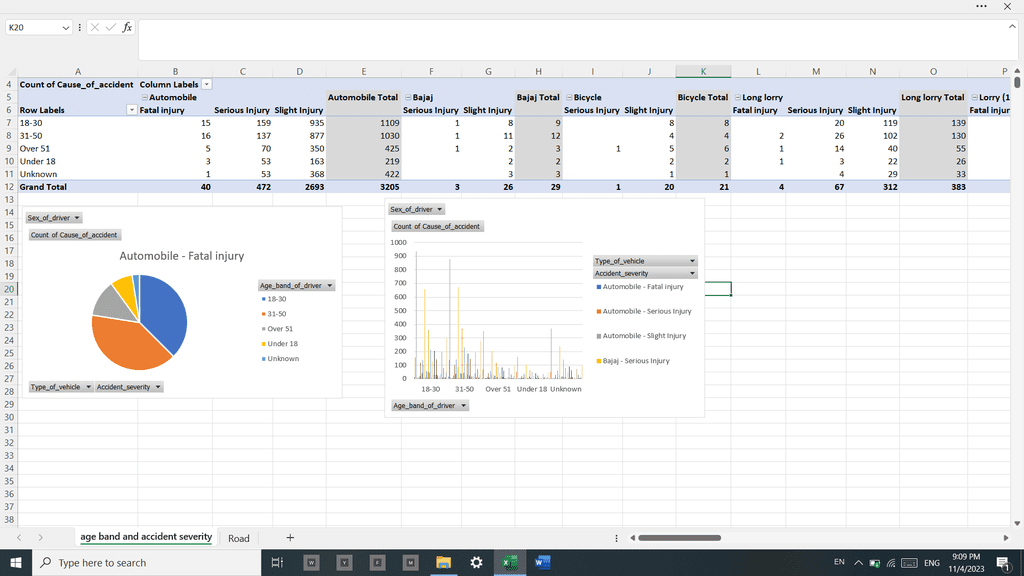Go to previous sheet with left arrow
This screenshot has width=1024, height=576.
[x=19, y=537]
